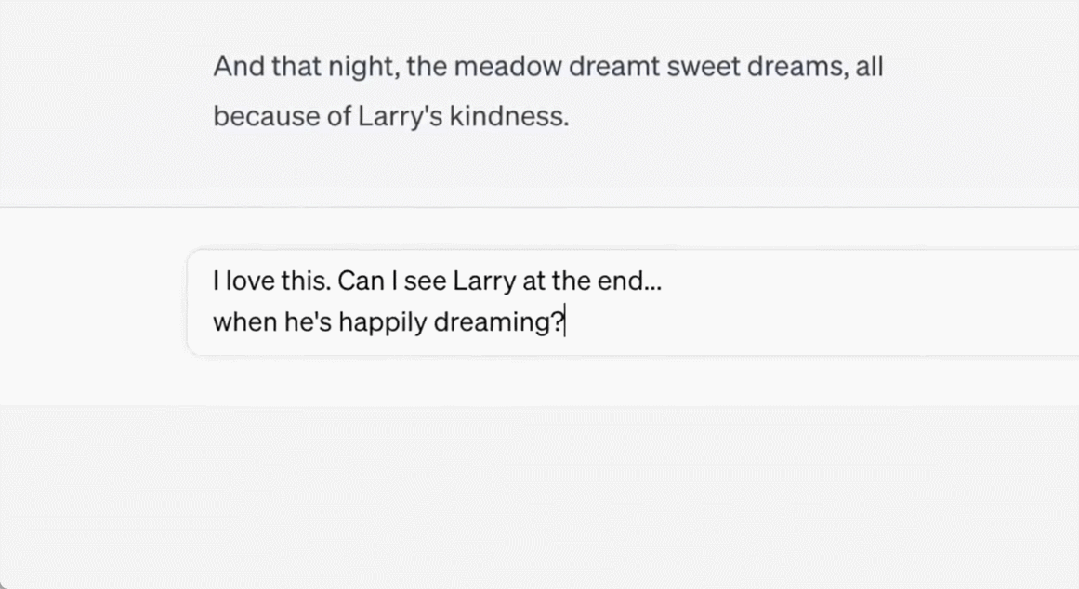1079x589 pixels.
Task: Click "And that night," in the story
Action: pyautogui.click(x=279, y=68)
